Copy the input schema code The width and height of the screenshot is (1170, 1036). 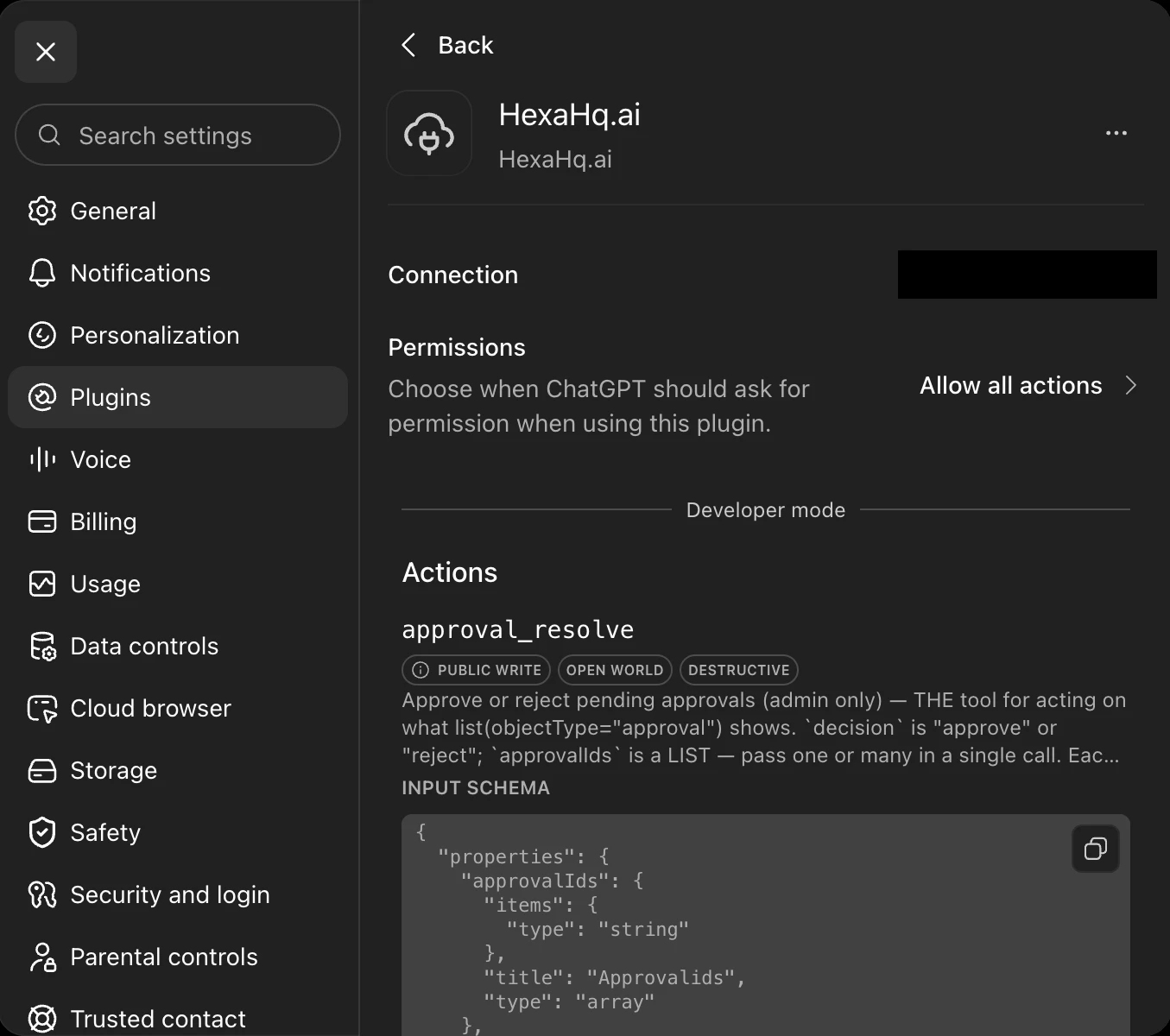1096,849
